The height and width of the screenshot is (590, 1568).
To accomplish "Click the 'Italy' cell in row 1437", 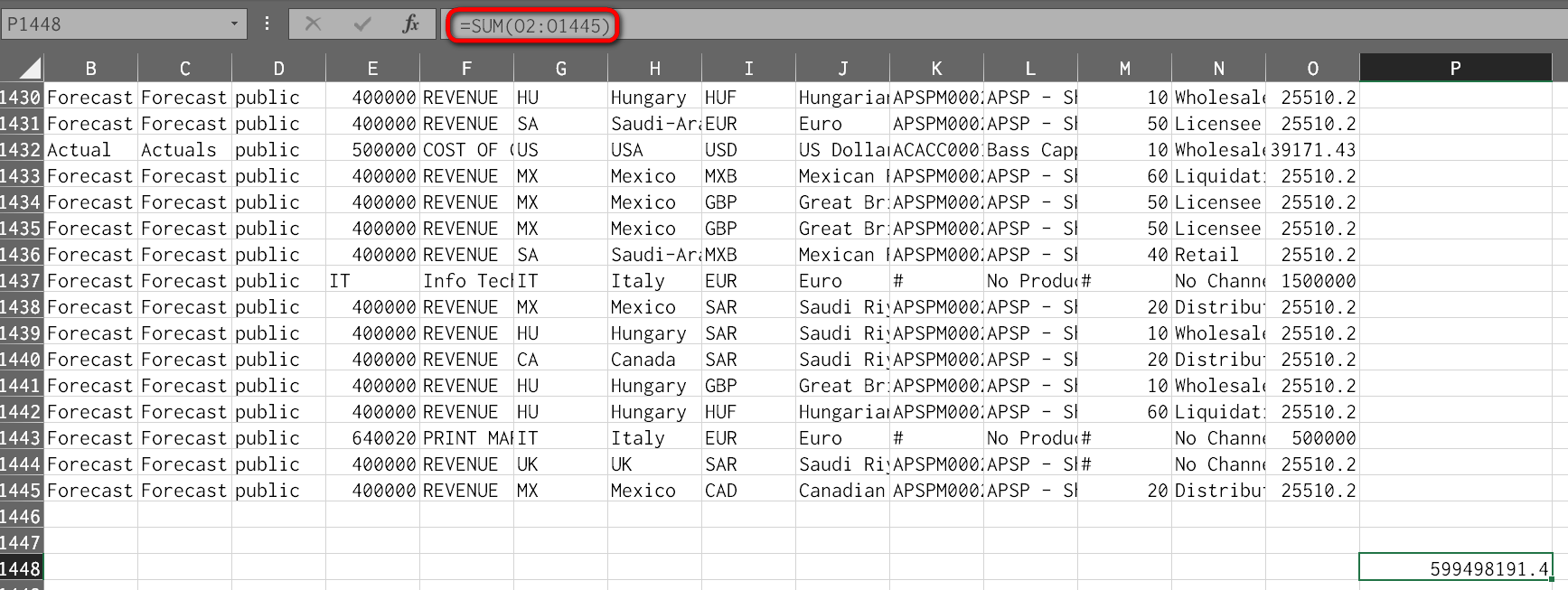I will [x=655, y=281].
